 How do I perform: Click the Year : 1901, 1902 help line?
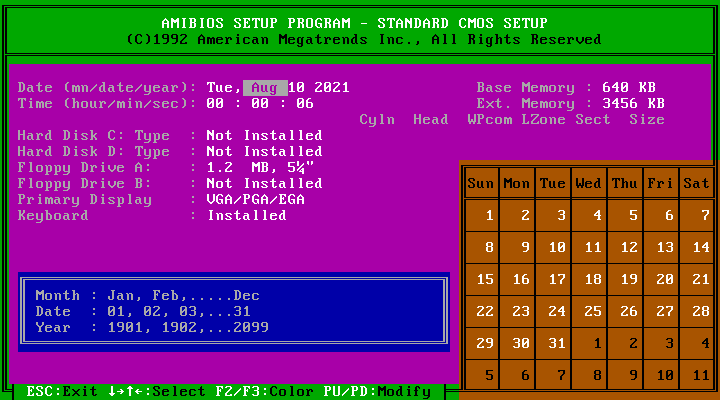pyautogui.click(x=152, y=327)
